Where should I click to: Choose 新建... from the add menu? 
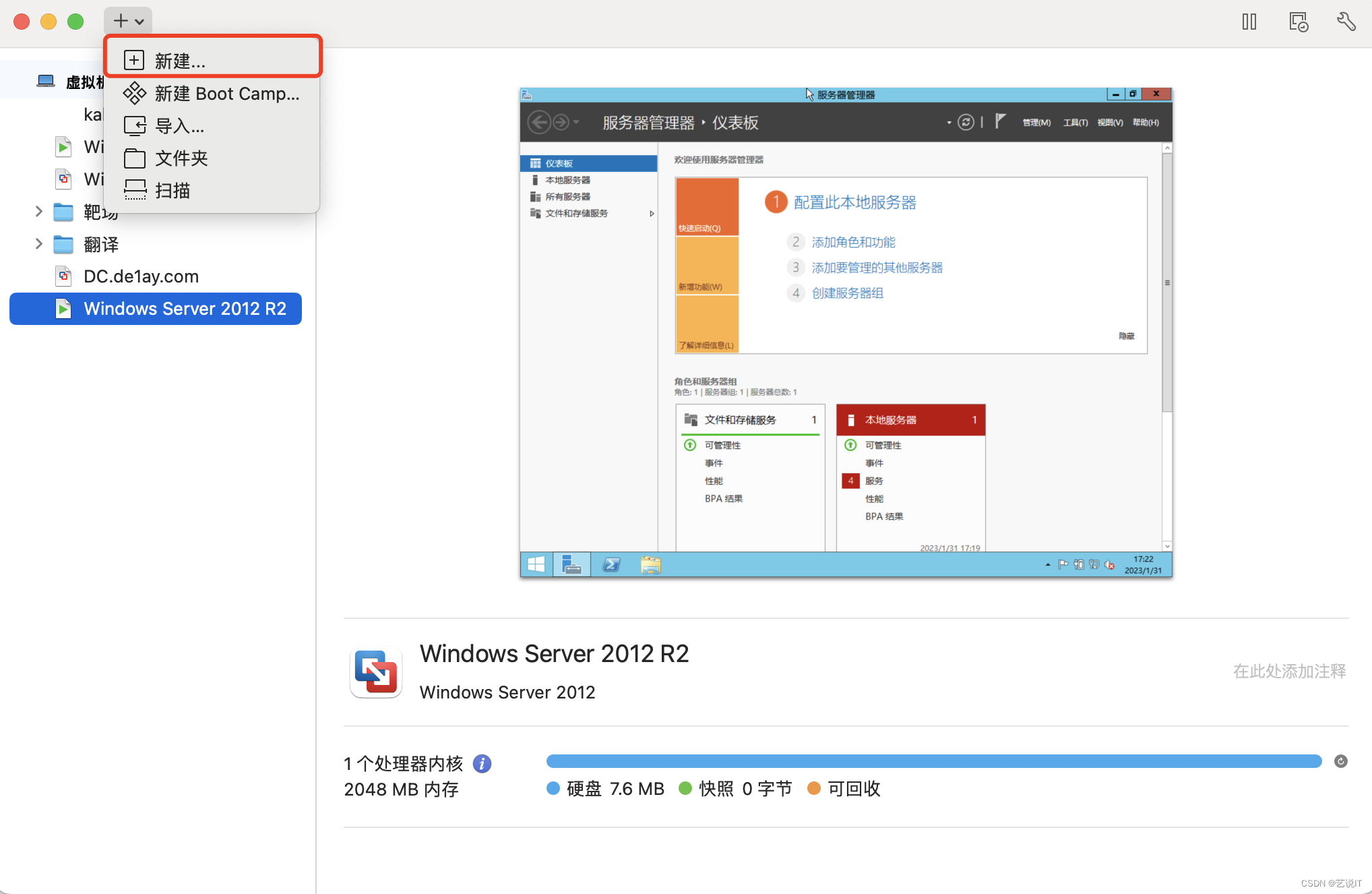213,61
